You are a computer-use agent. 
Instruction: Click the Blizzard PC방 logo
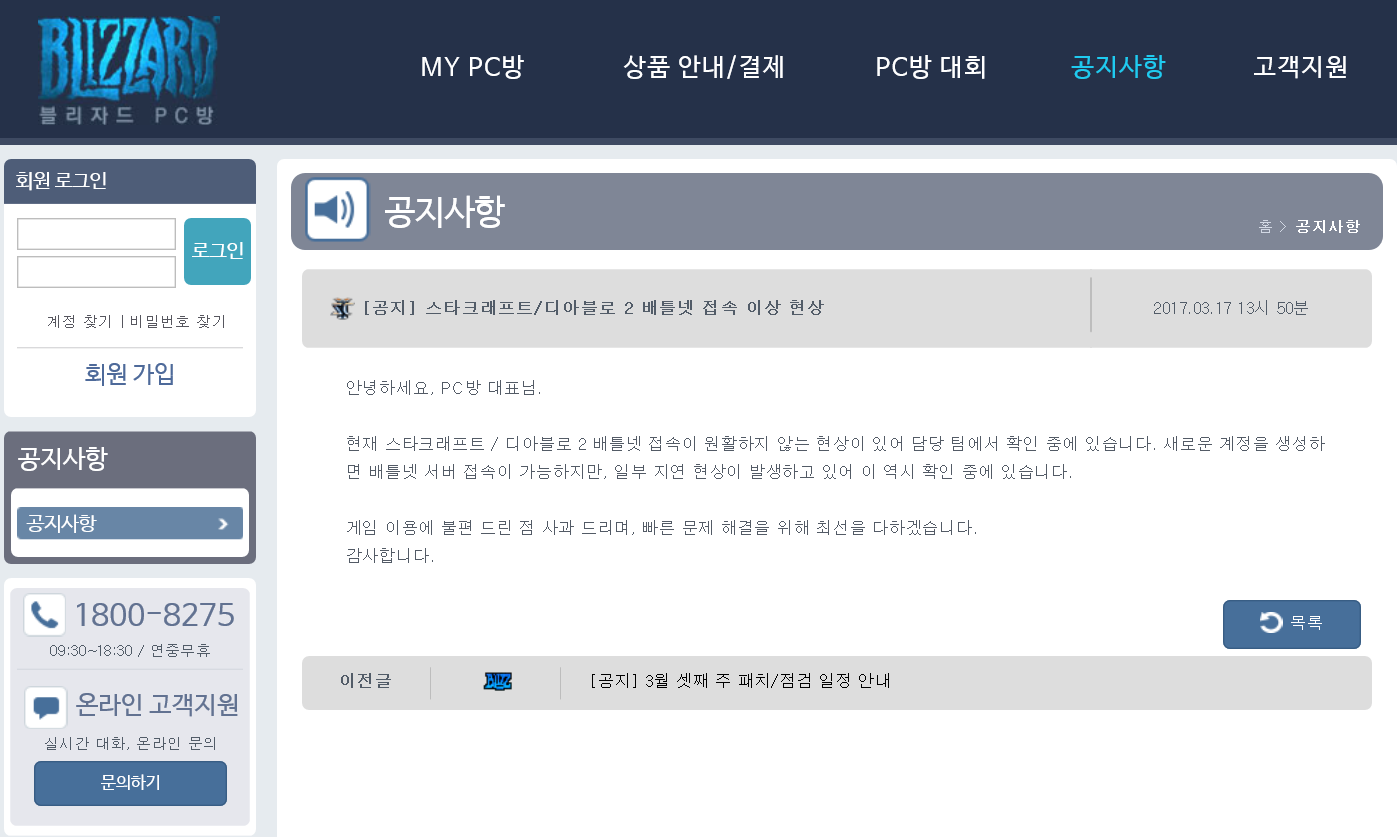pyautogui.click(x=127, y=70)
